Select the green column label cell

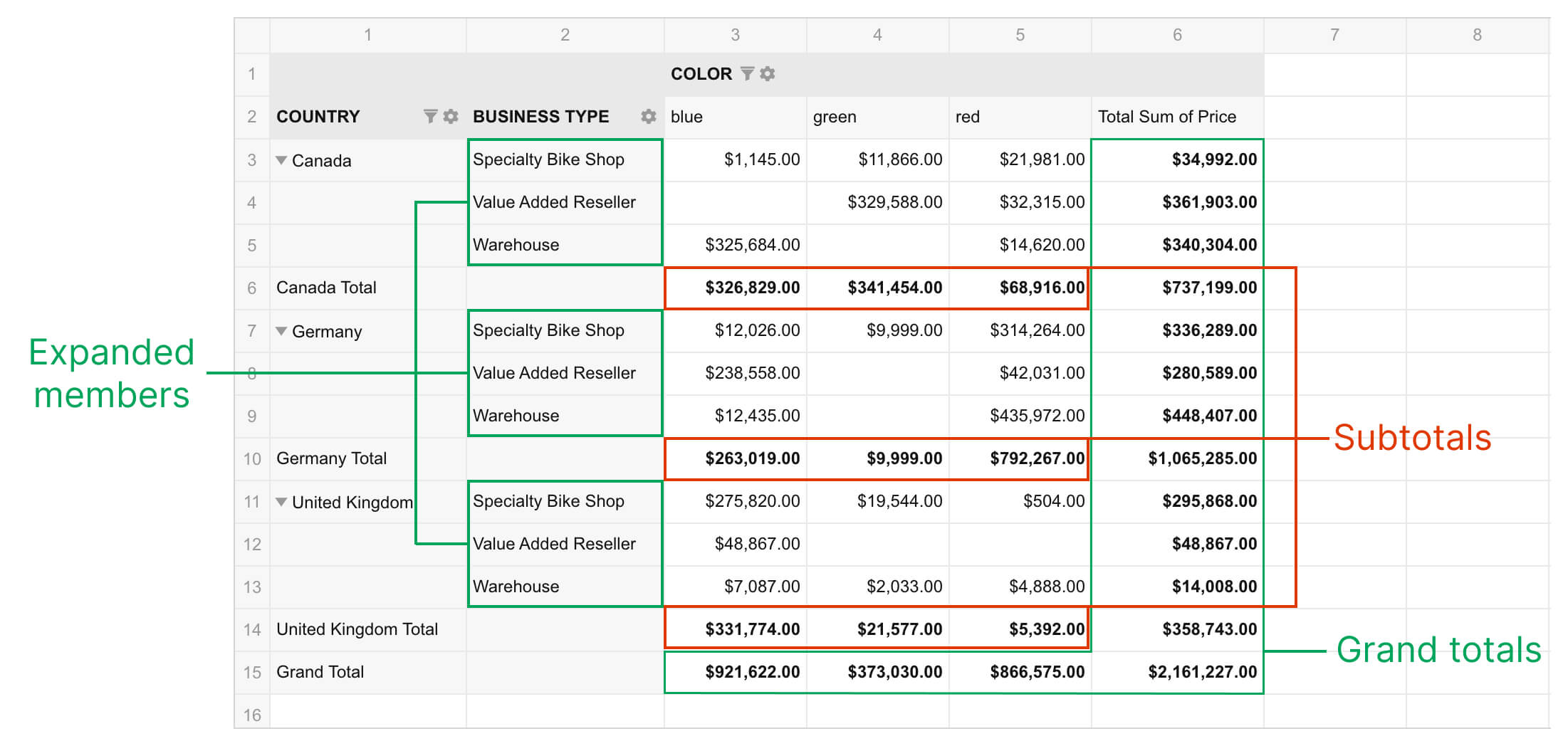pyautogui.click(x=877, y=117)
